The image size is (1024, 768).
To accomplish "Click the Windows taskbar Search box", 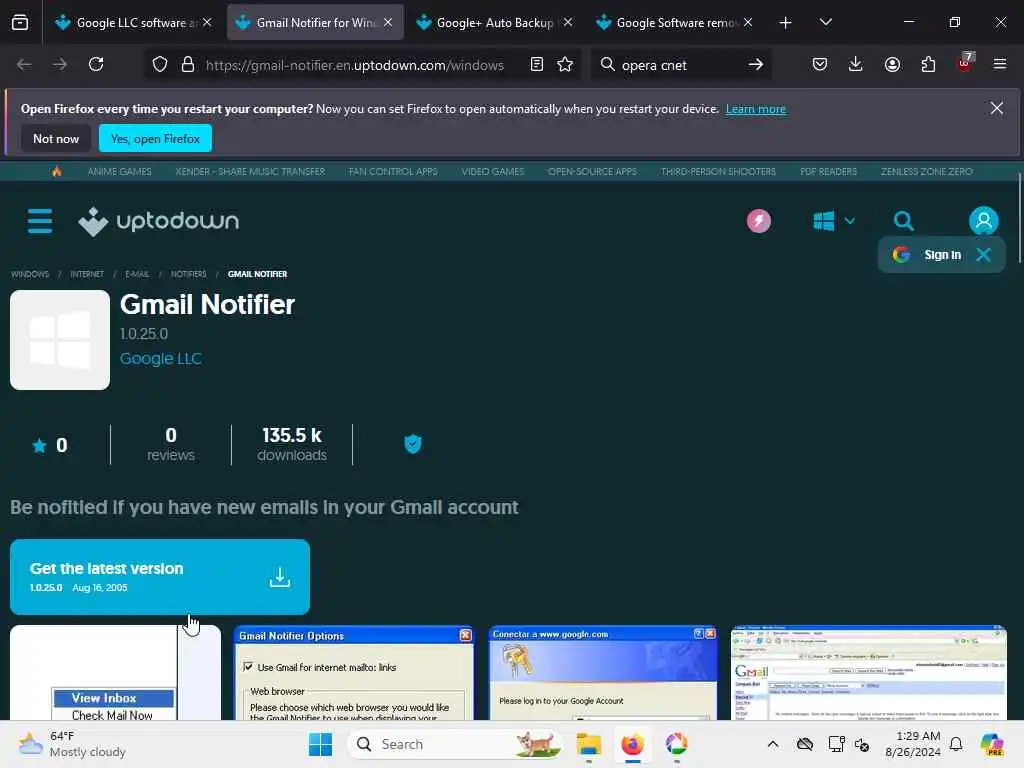I will (455, 744).
